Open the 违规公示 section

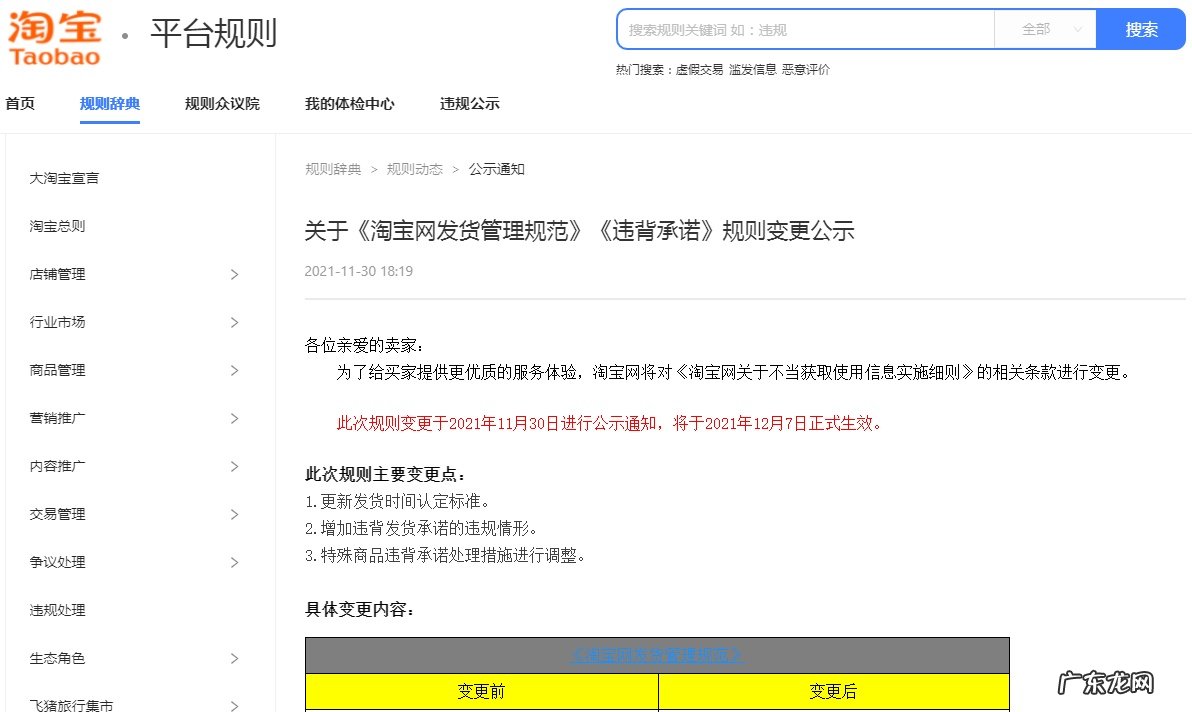[469, 103]
